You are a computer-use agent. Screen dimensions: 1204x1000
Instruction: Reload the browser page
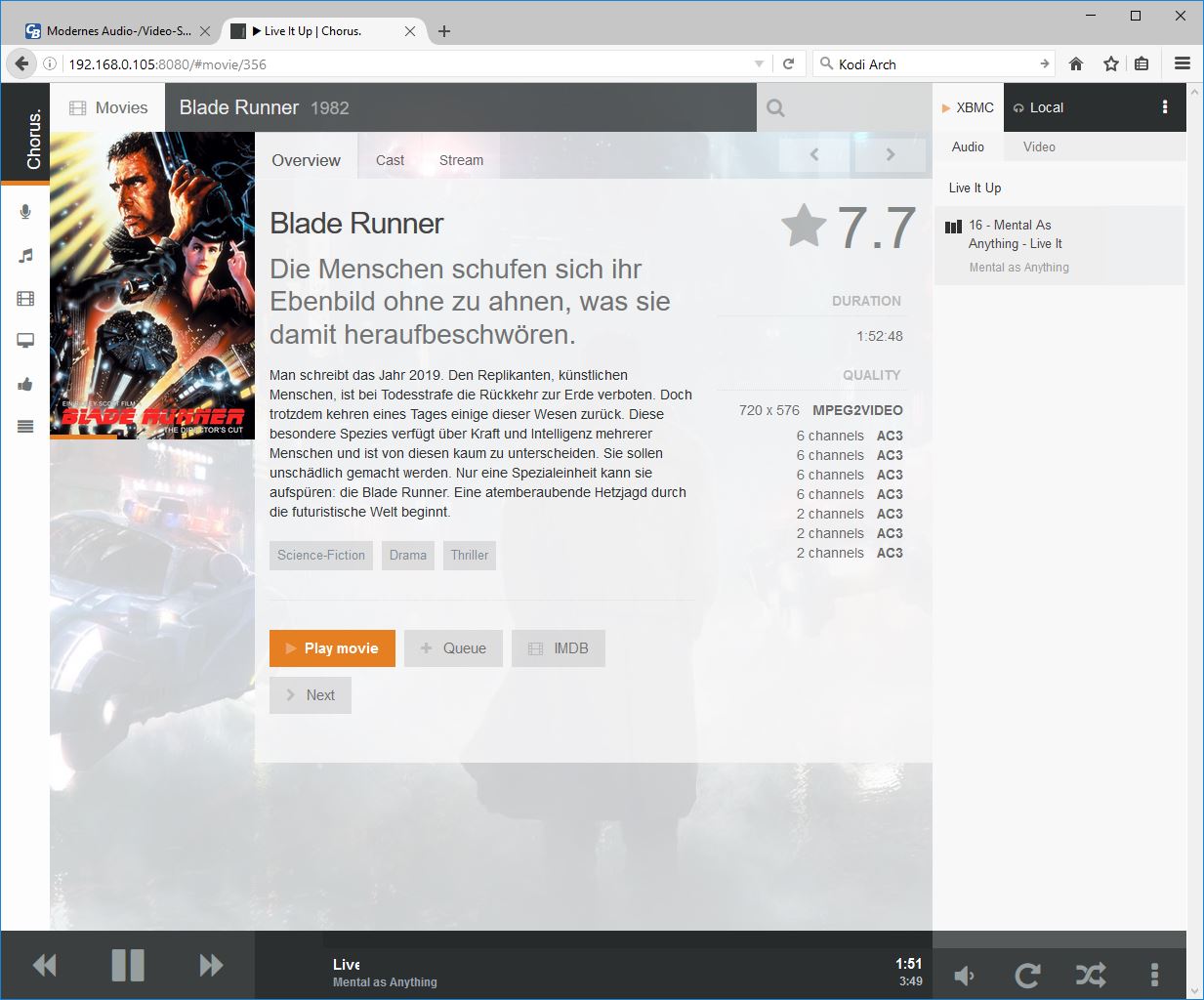tap(789, 63)
